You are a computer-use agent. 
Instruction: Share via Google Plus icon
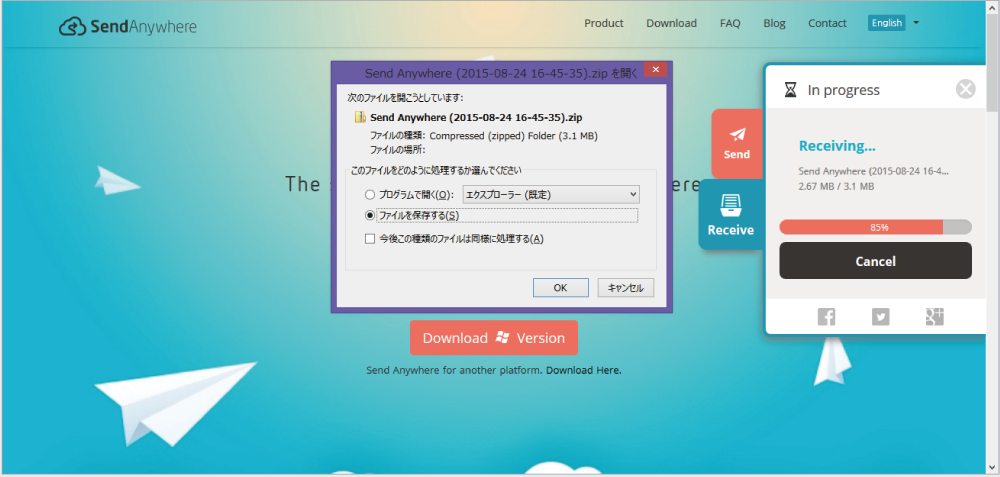(x=934, y=316)
